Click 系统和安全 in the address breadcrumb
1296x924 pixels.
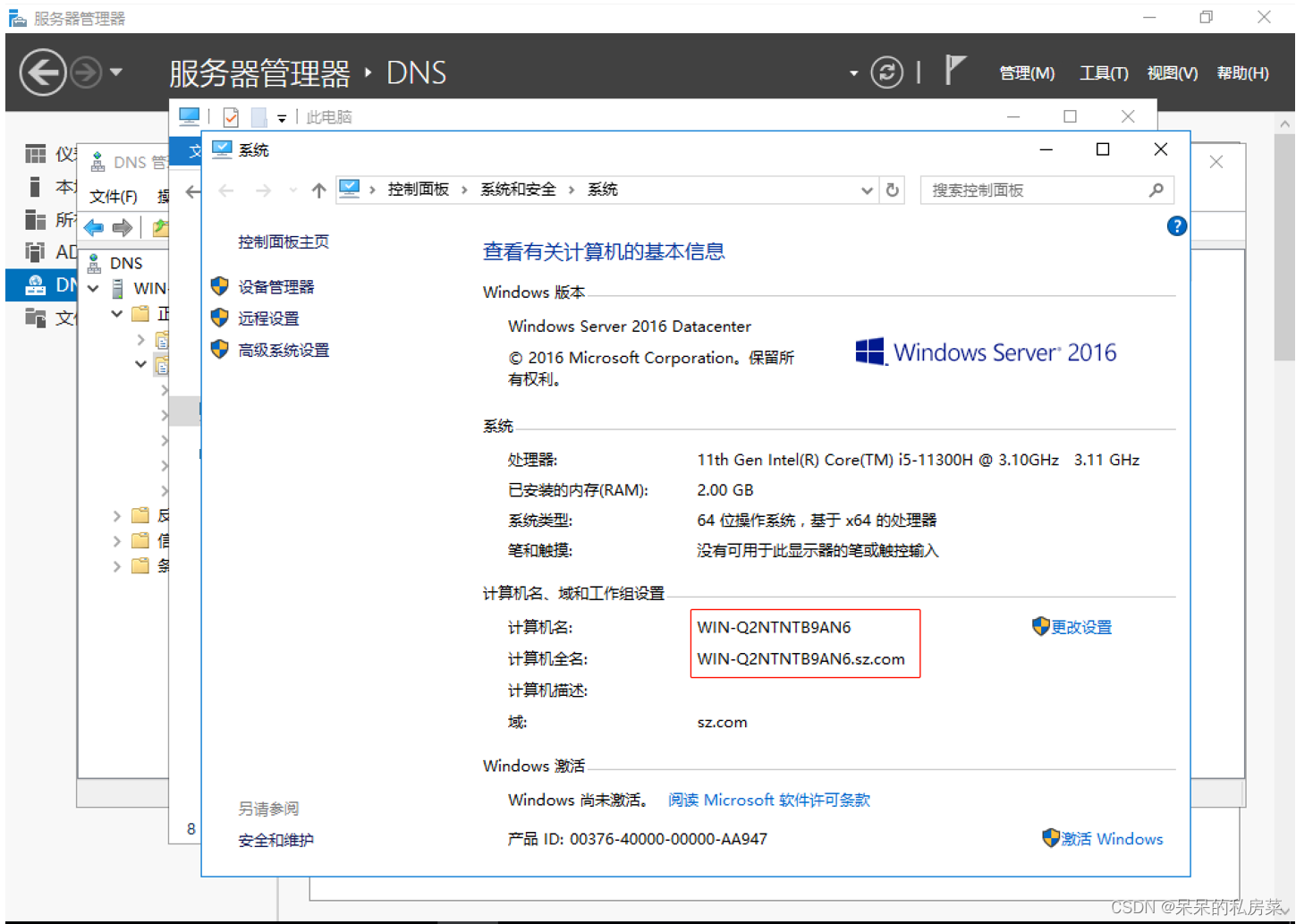click(x=518, y=190)
